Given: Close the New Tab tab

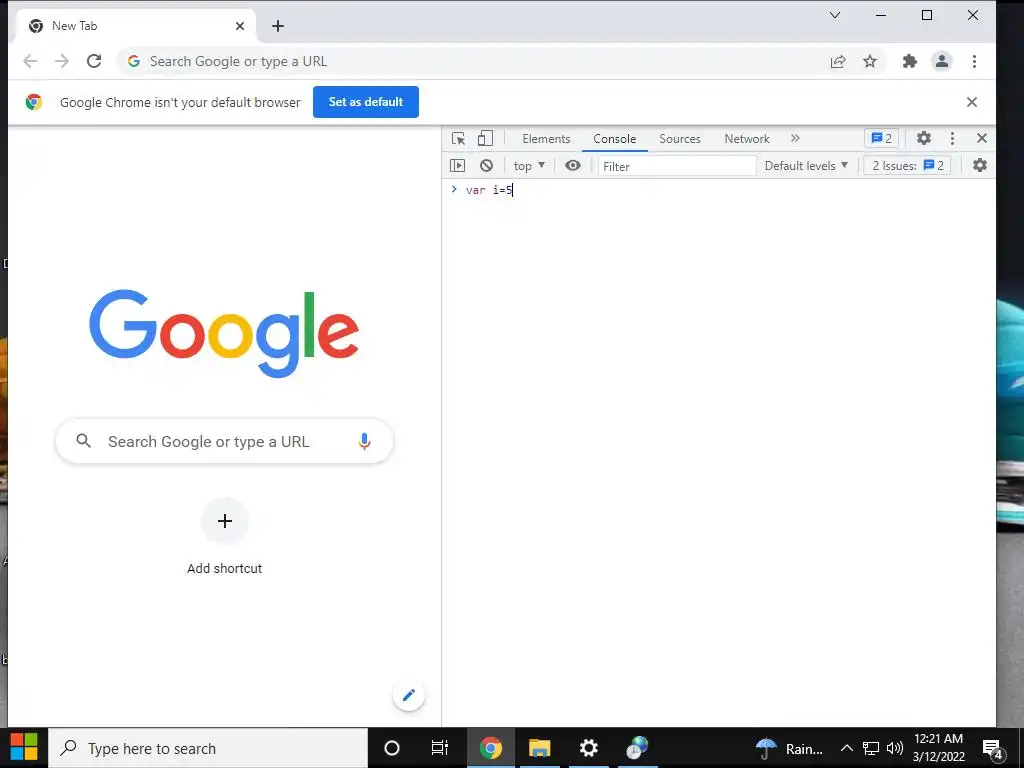Looking at the screenshot, I should click(240, 26).
